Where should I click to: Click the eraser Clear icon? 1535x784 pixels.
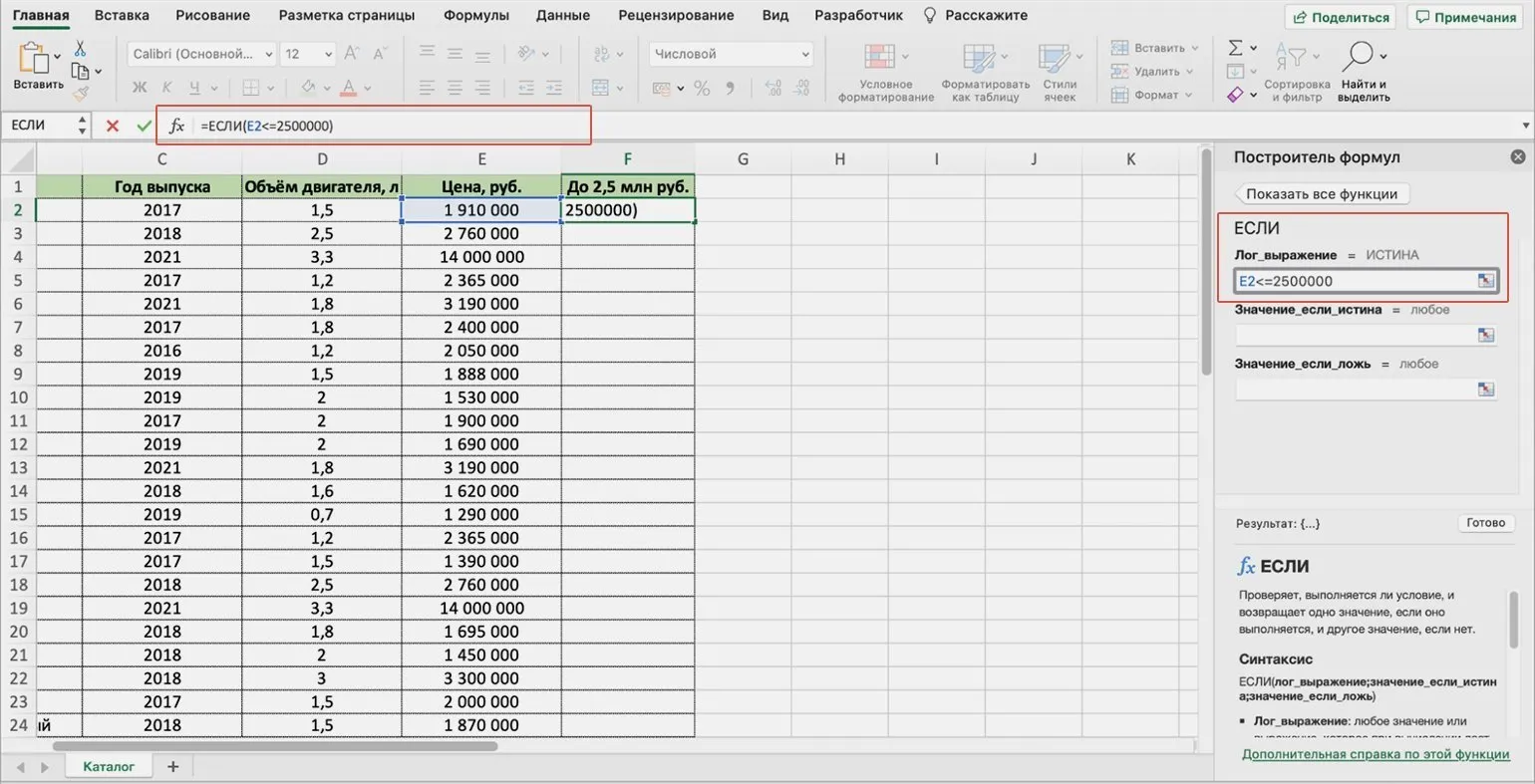click(1235, 95)
